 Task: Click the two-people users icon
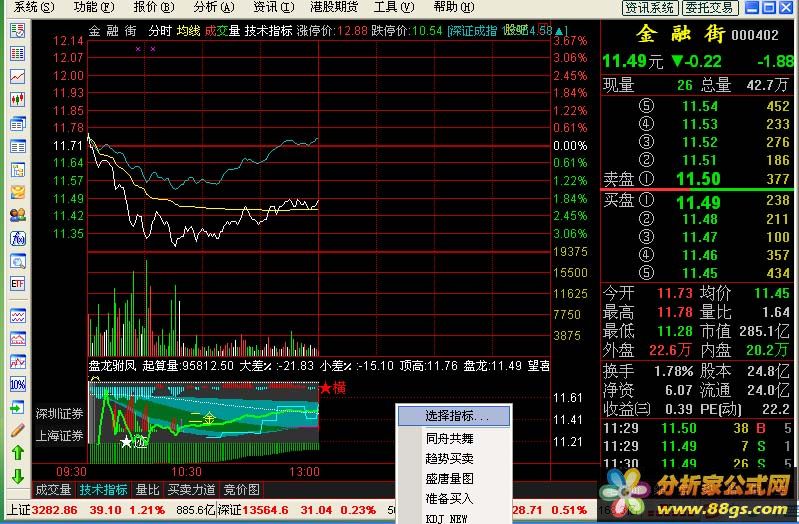(x=17, y=215)
